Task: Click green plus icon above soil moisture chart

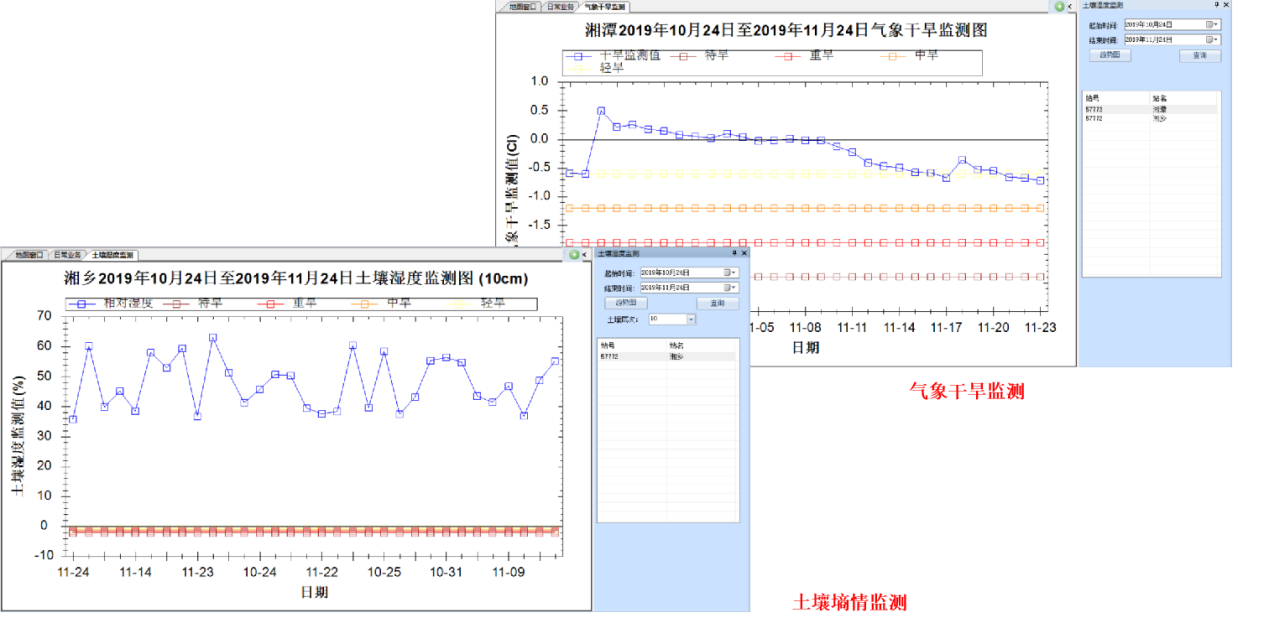Action: pyautogui.click(x=574, y=255)
